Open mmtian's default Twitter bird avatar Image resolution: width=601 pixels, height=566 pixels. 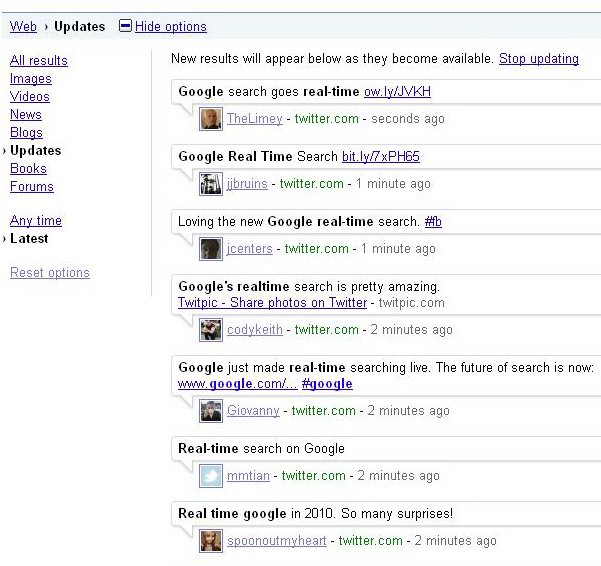click(x=211, y=476)
